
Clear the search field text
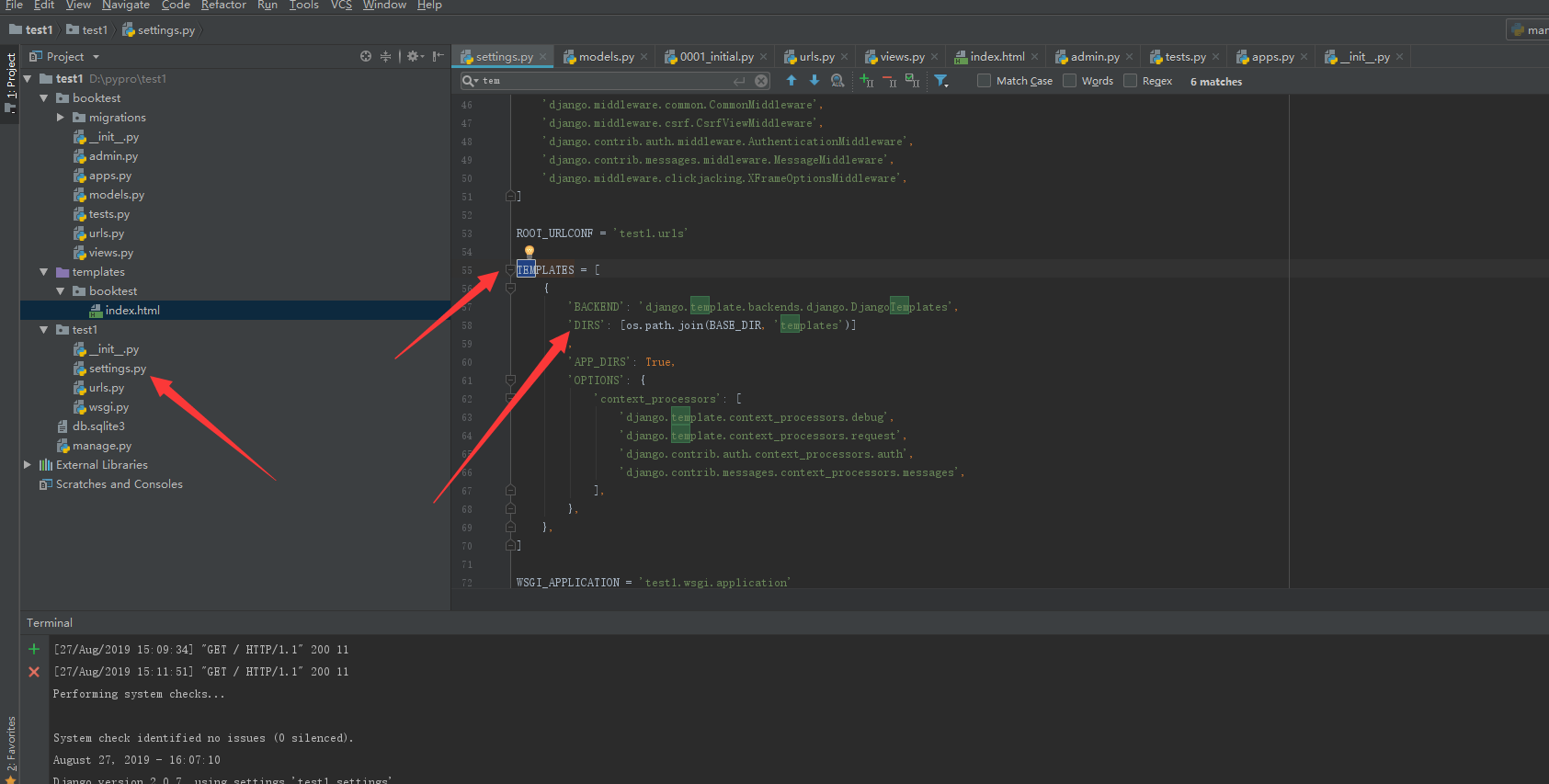pos(761,81)
